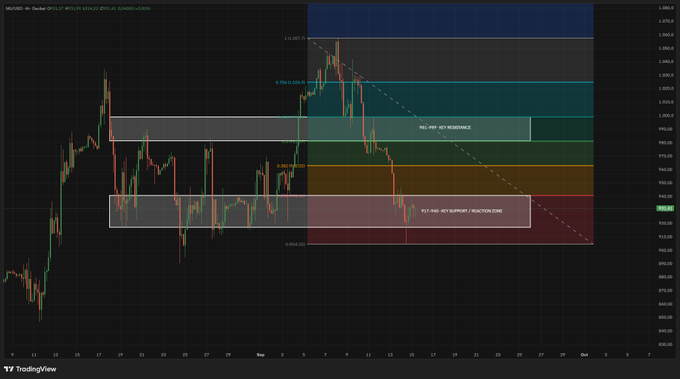The image size is (680, 379).
Task: Click the 1.080,0 price scale label
Action: [666, 8]
